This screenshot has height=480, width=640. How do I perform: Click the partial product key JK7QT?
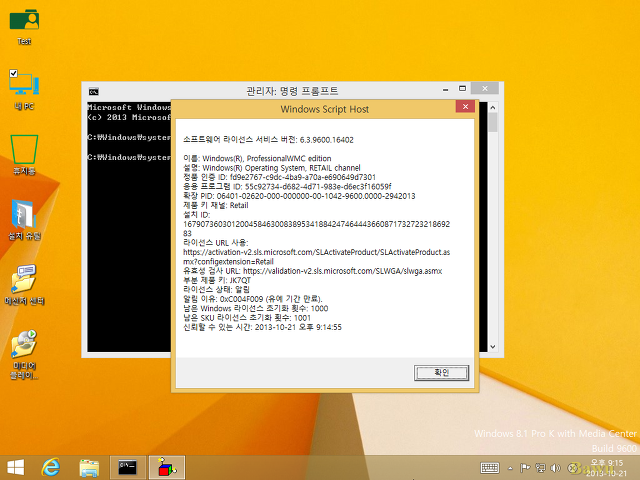[x=240, y=280]
